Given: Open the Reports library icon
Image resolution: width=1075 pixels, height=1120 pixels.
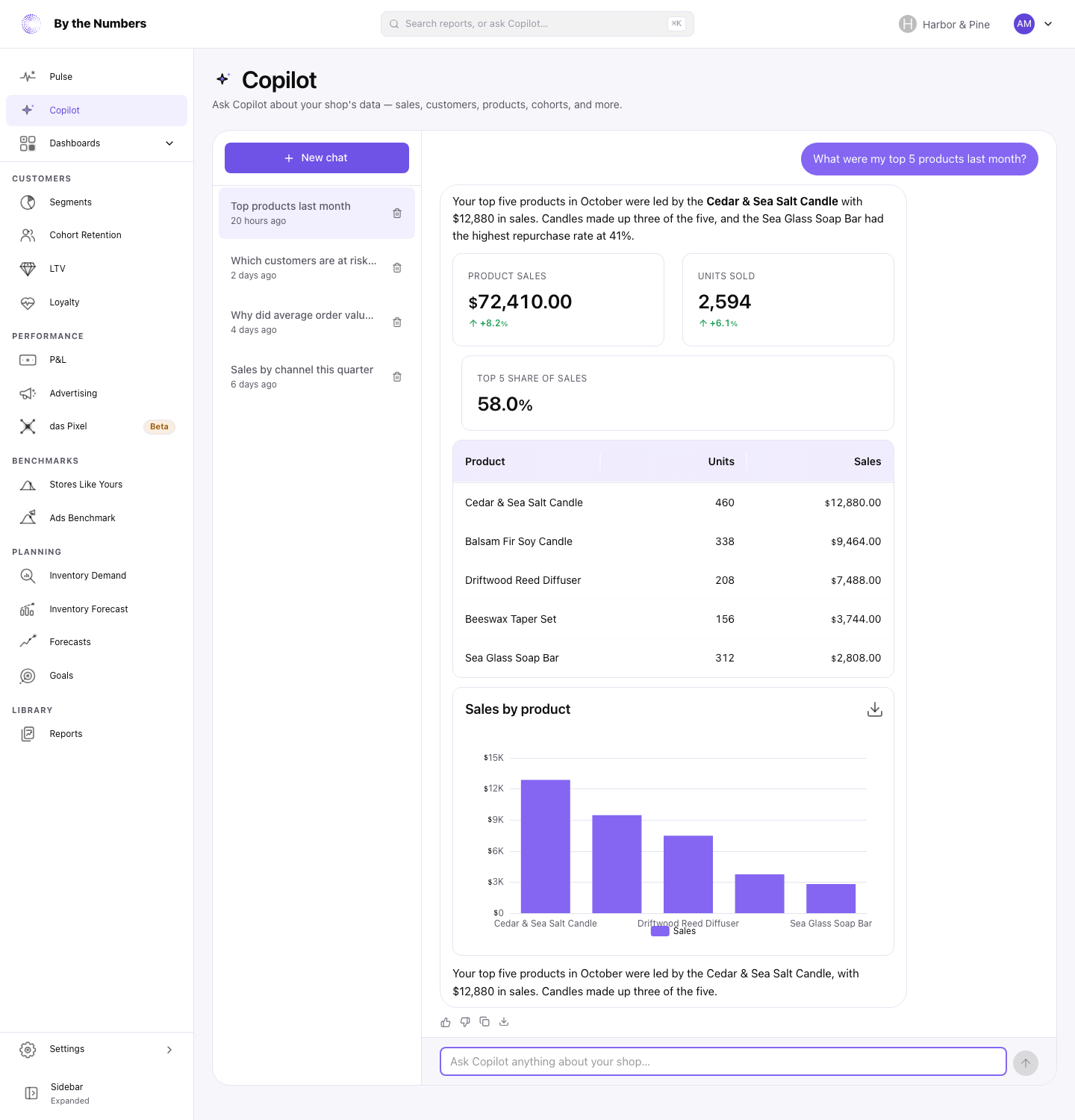Looking at the screenshot, I should coord(28,734).
